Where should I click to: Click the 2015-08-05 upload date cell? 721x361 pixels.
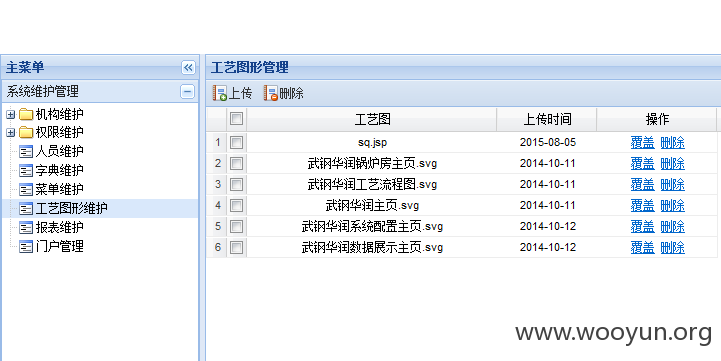[x=548, y=142]
